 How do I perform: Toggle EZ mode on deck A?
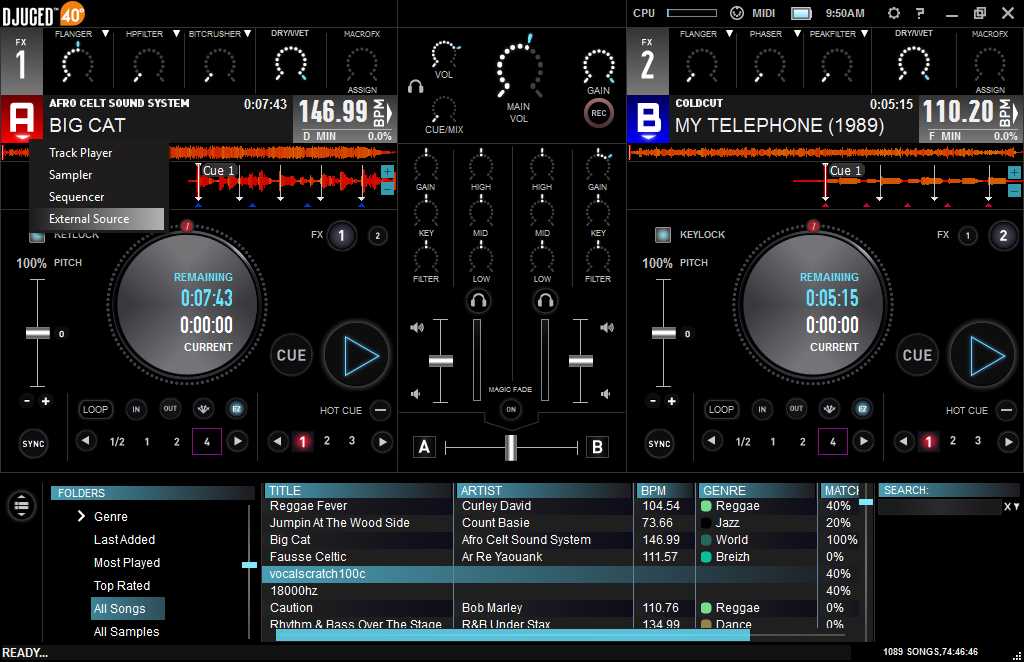coord(236,409)
